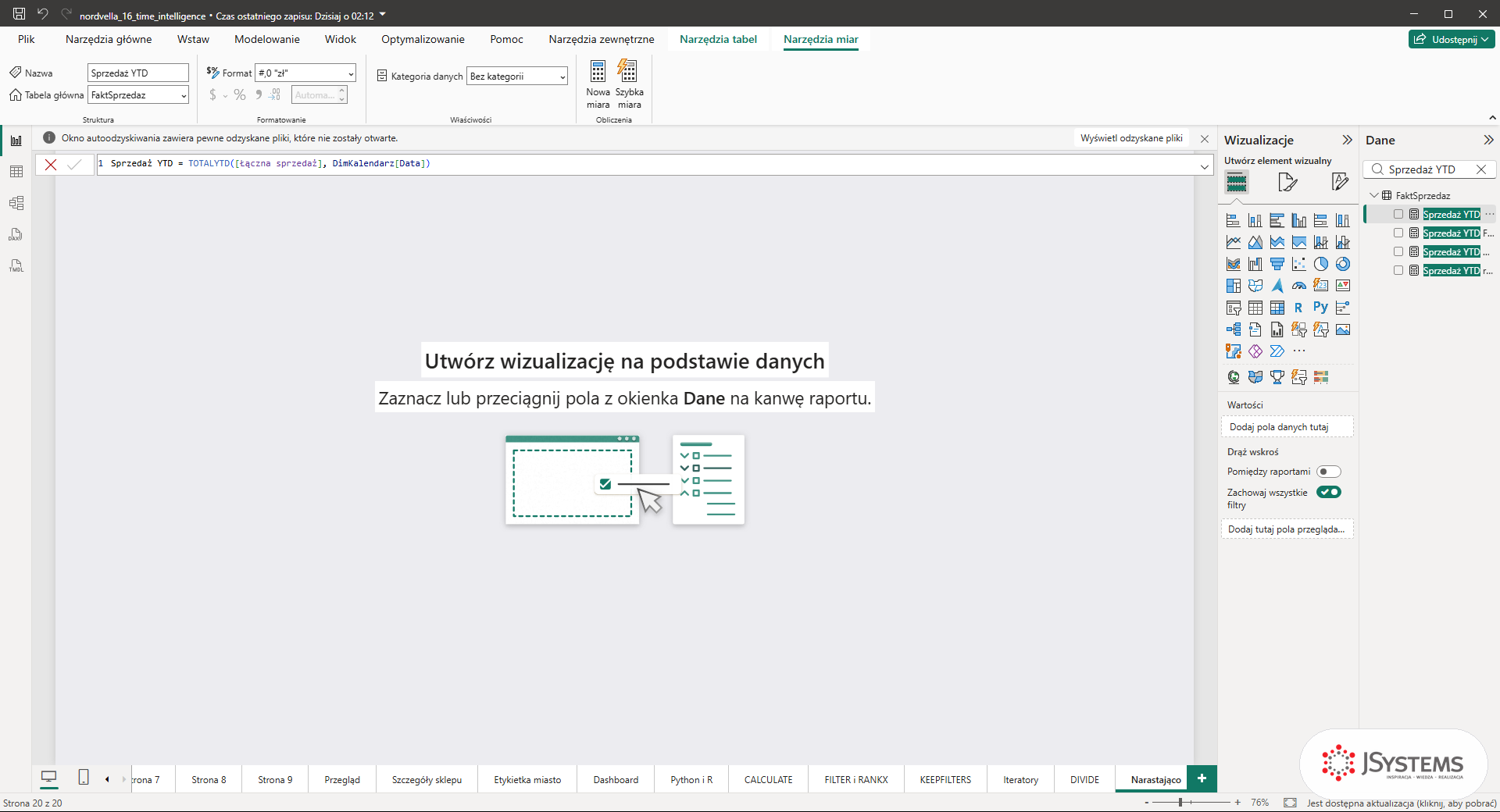The width and height of the screenshot is (1500, 812).
Task: Open the Modelowanie ribbon tab
Action: tap(267, 39)
